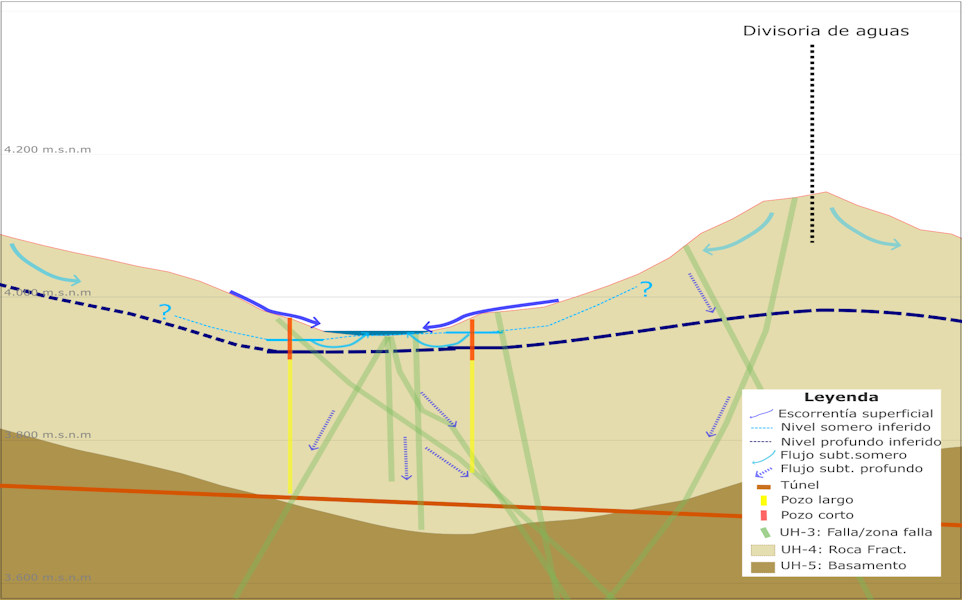
Task: Click the Flujo subt.somero legend symbol
Action: pos(762,456)
